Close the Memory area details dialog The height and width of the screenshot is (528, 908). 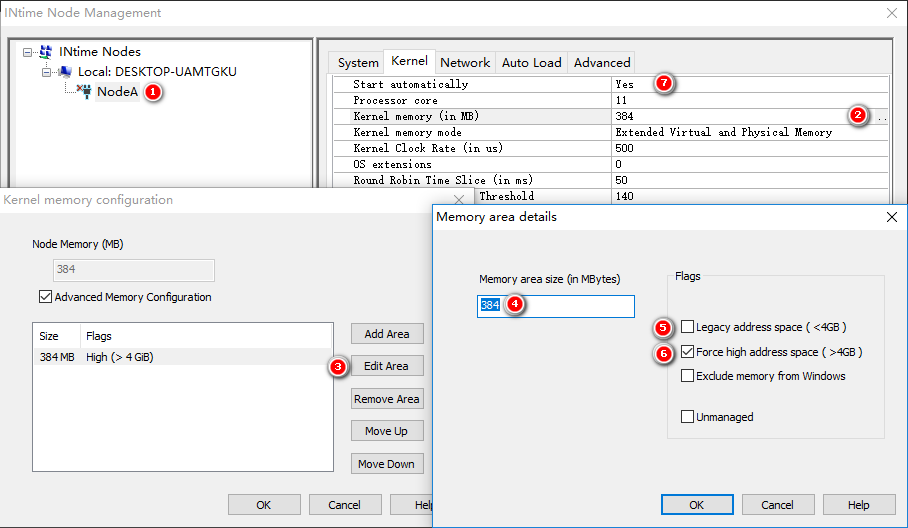(892, 217)
